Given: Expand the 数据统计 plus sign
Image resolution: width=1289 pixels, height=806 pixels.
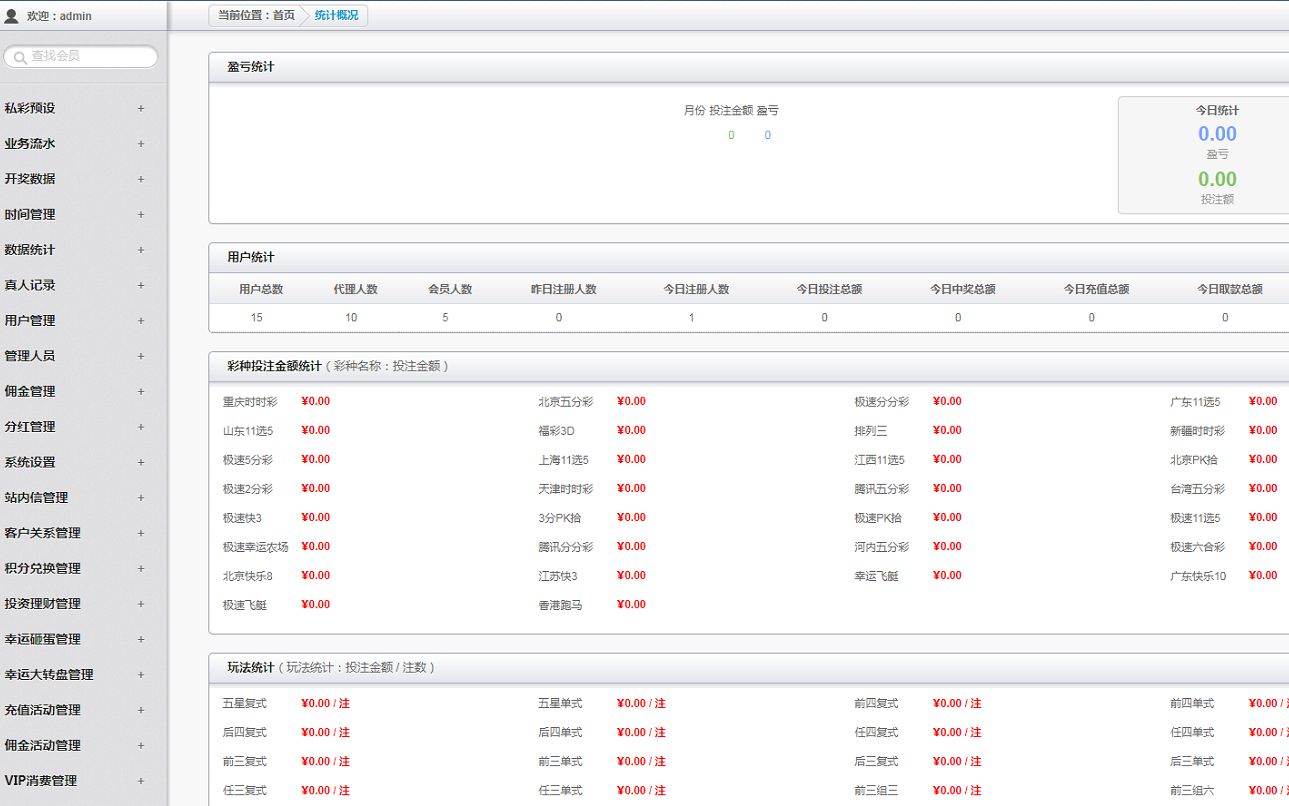Looking at the screenshot, I should [x=141, y=250].
